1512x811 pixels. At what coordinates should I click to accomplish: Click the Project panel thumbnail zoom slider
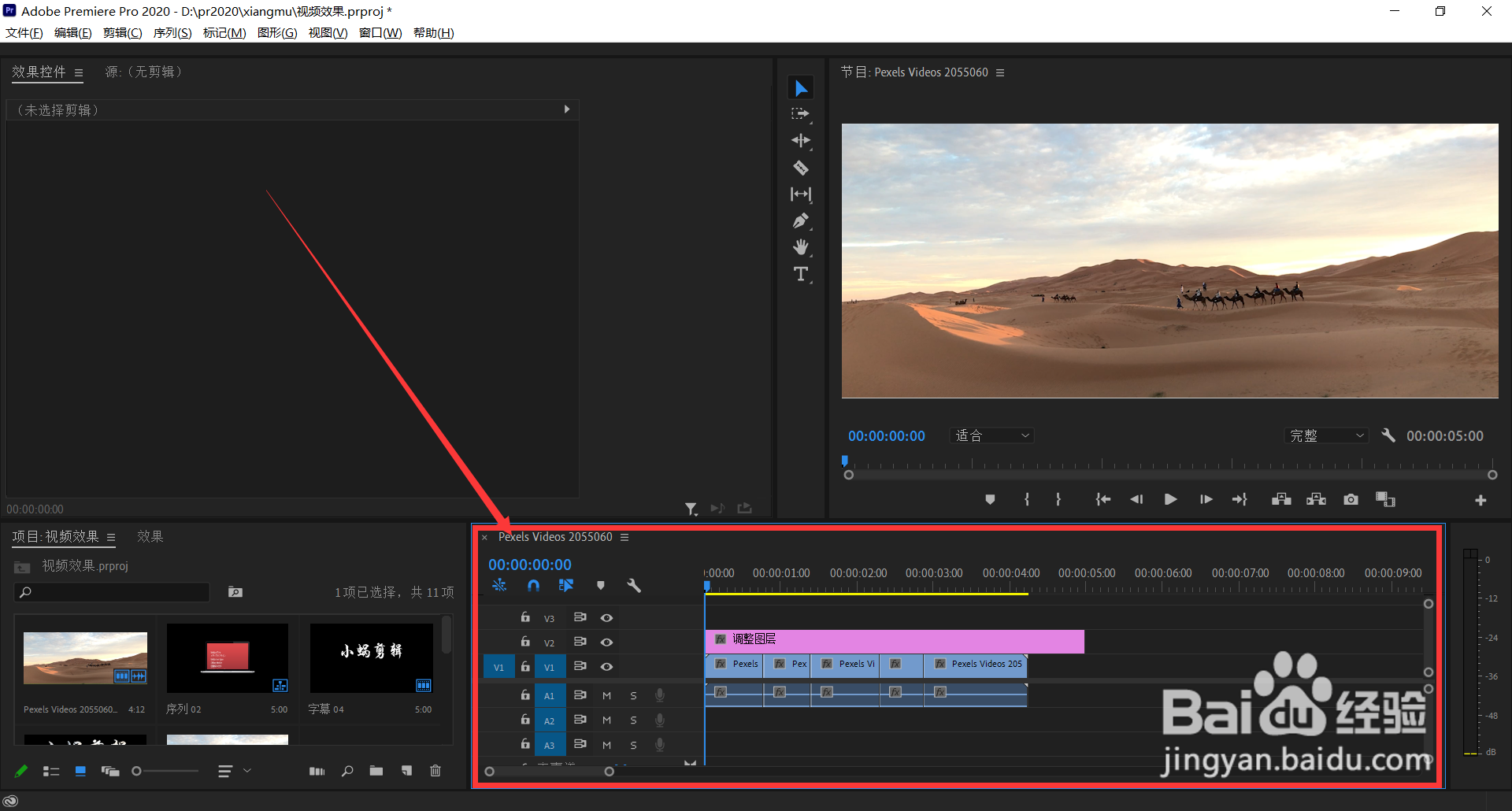click(x=165, y=771)
